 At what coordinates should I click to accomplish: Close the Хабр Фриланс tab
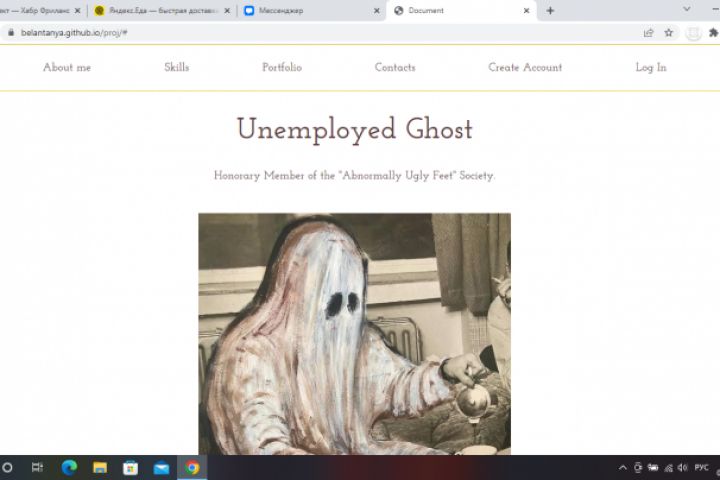77,11
